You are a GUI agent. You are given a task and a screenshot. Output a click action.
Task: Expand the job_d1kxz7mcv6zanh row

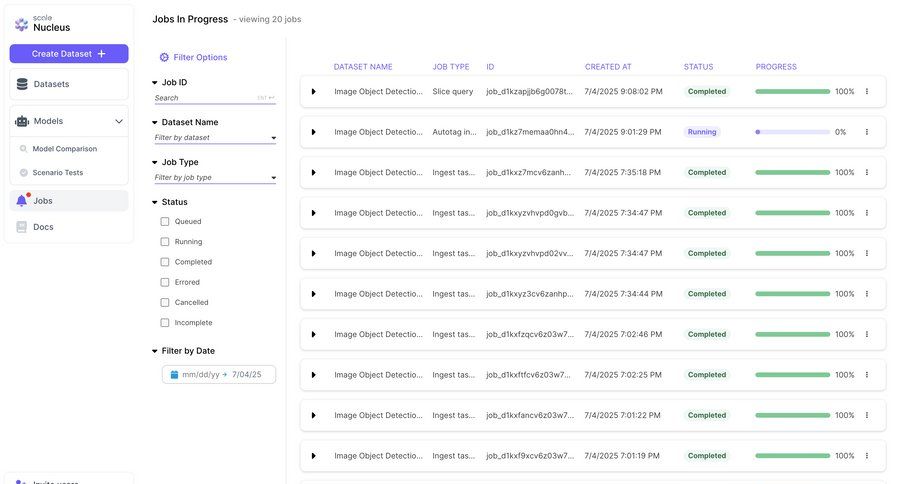point(313,172)
